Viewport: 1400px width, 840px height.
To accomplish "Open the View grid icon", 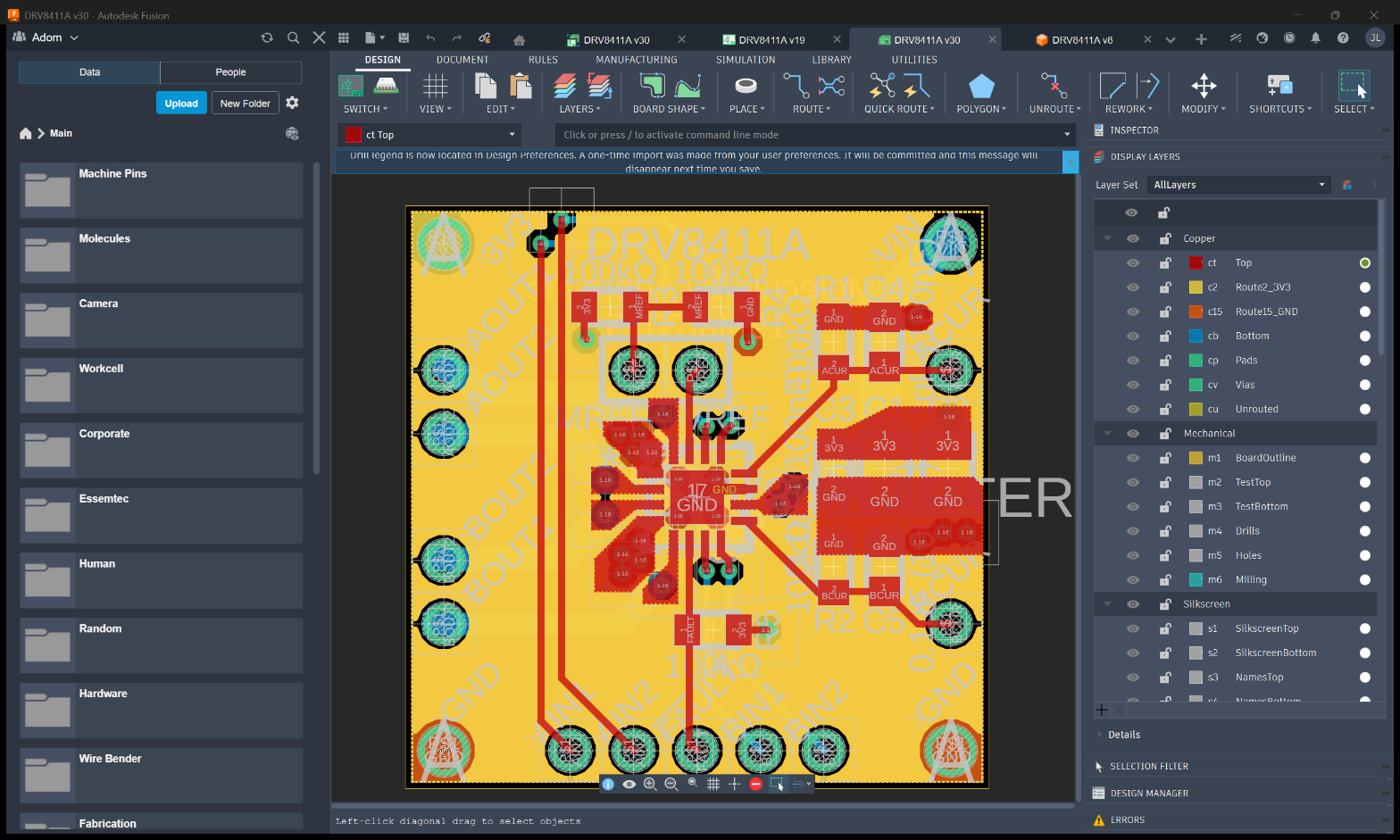I will click(x=435, y=86).
